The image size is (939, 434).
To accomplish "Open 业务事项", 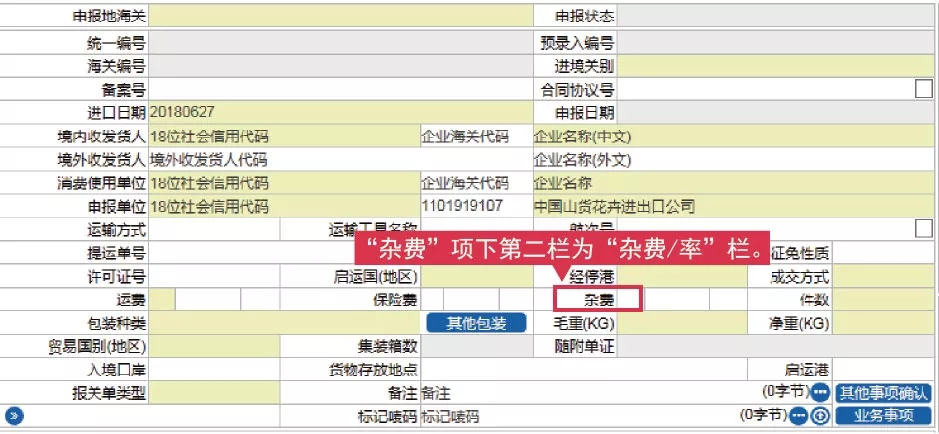I will 884,415.
